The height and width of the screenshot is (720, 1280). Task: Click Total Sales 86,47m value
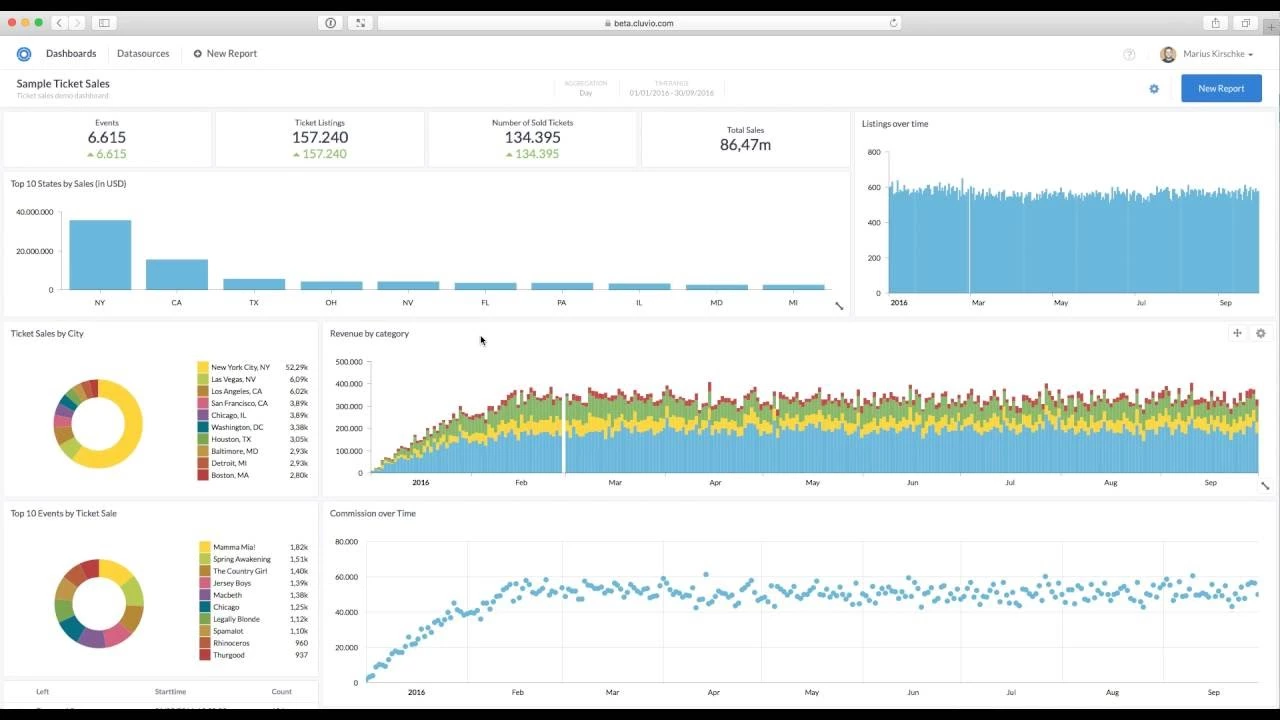tap(745, 145)
